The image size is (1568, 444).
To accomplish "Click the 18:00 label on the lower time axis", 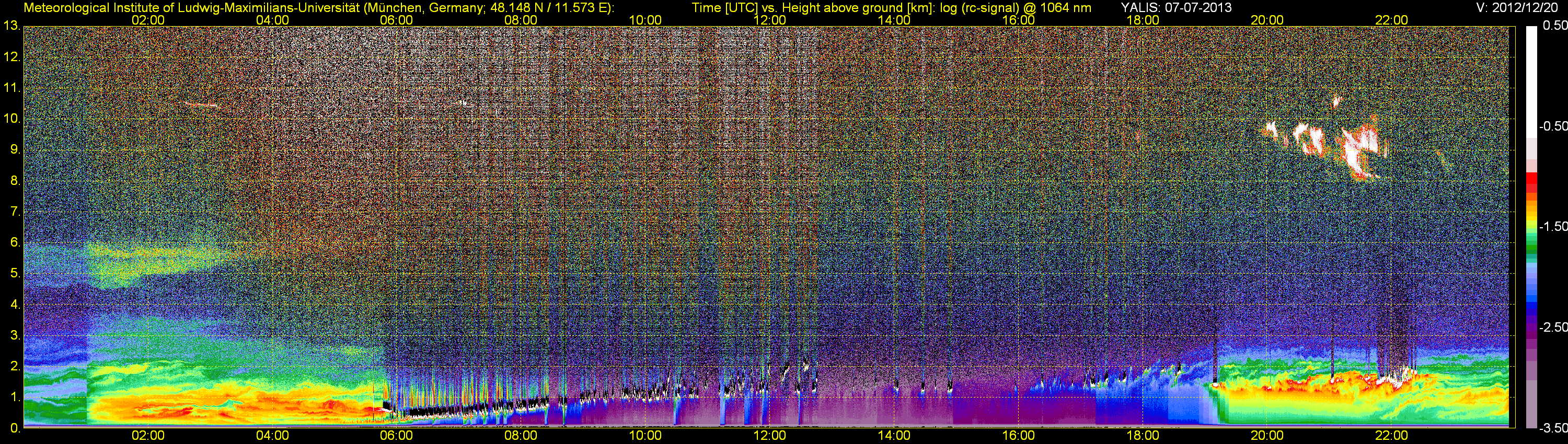I will [1143, 436].
